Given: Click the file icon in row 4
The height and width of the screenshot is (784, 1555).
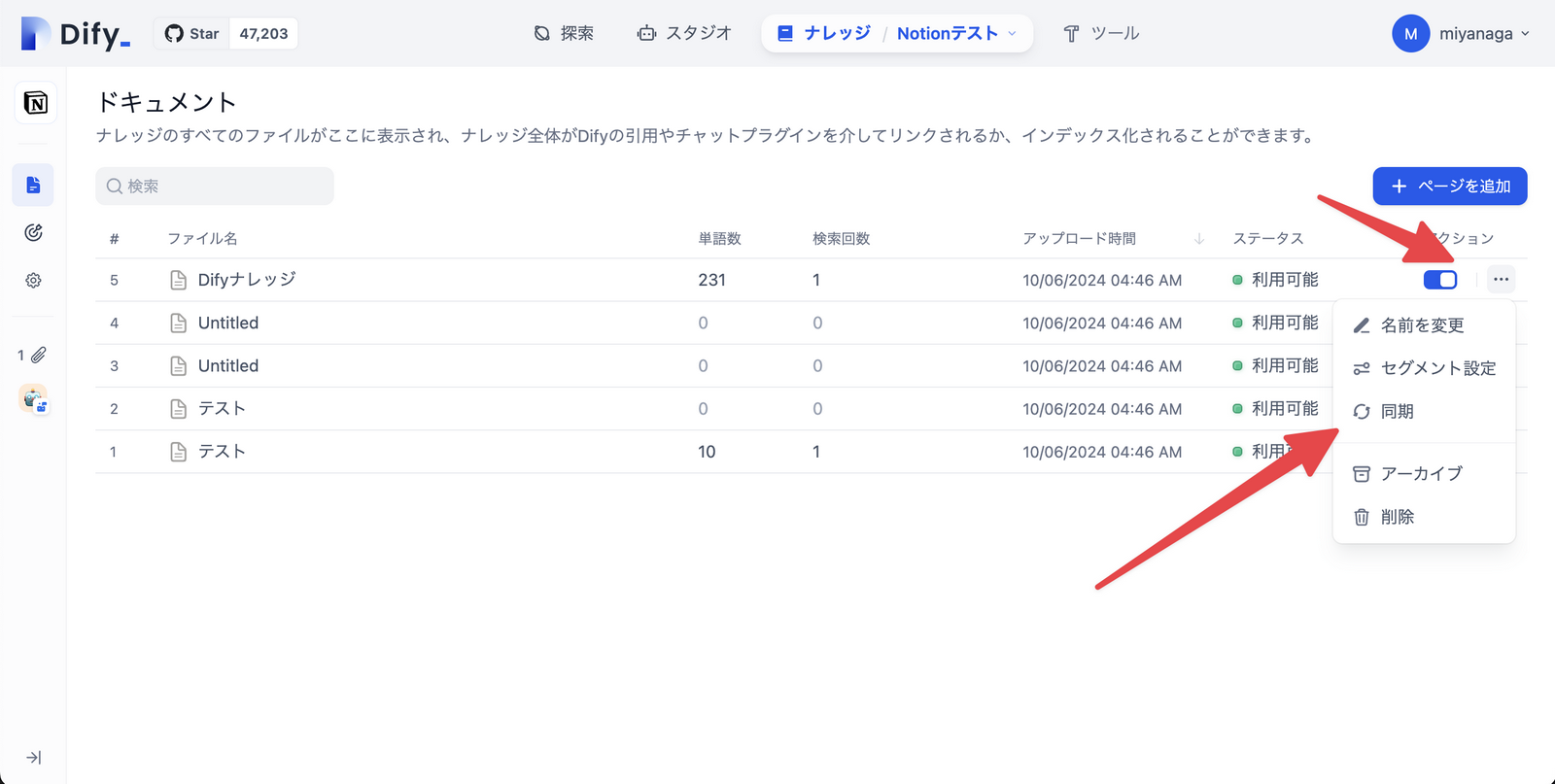Looking at the screenshot, I should (178, 323).
